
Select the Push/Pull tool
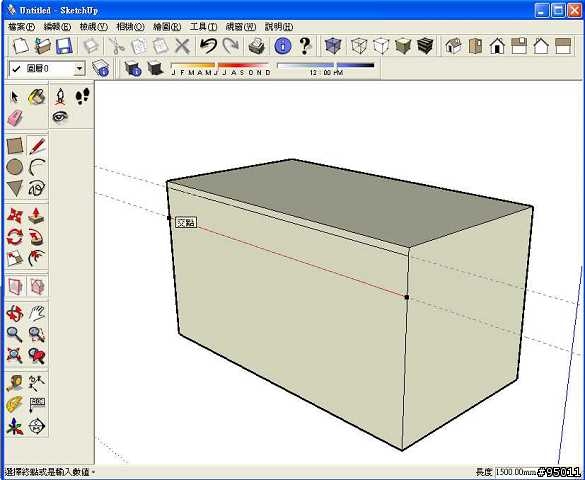point(37,216)
